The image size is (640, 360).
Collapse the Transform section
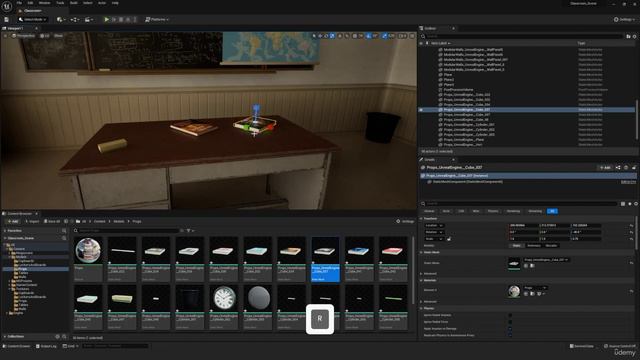(422, 218)
